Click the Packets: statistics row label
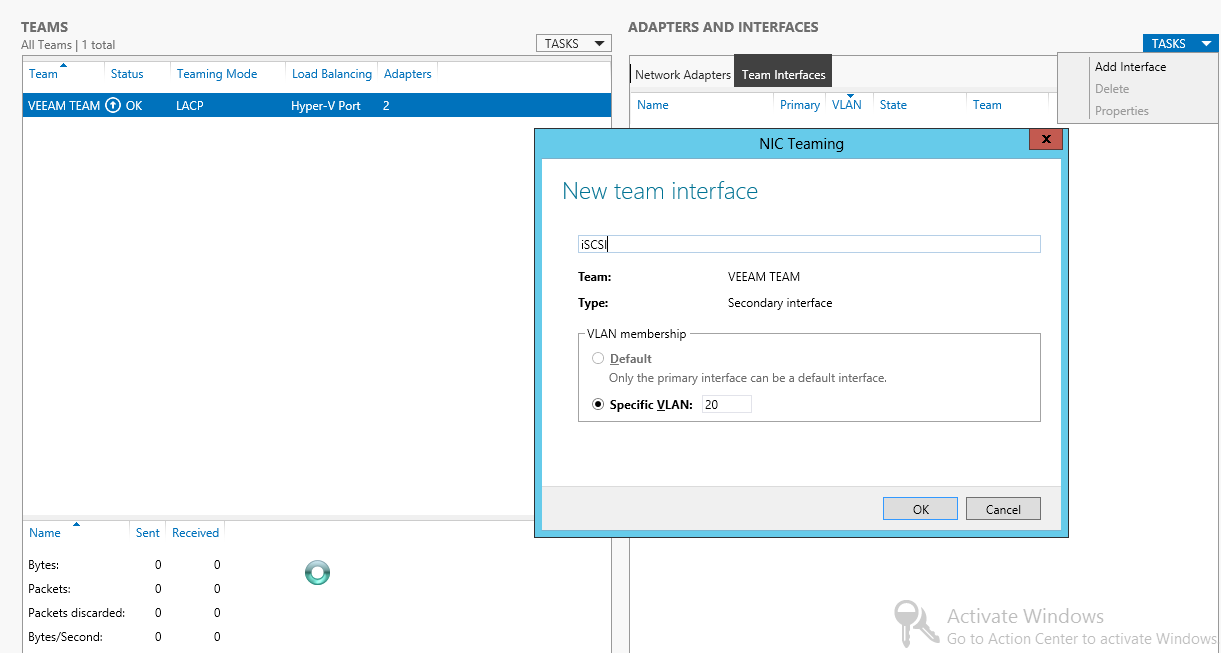Image resolution: width=1221 pixels, height=653 pixels. pyautogui.click(x=49, y=589)
